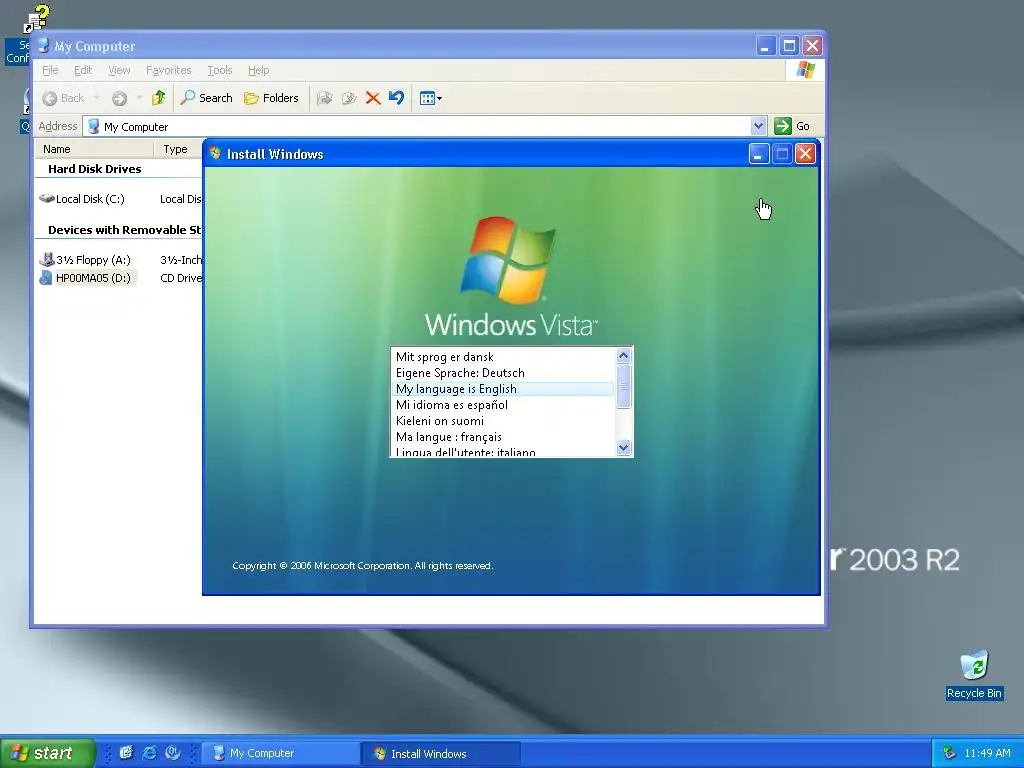Open the Start menu

click(46, 753)
